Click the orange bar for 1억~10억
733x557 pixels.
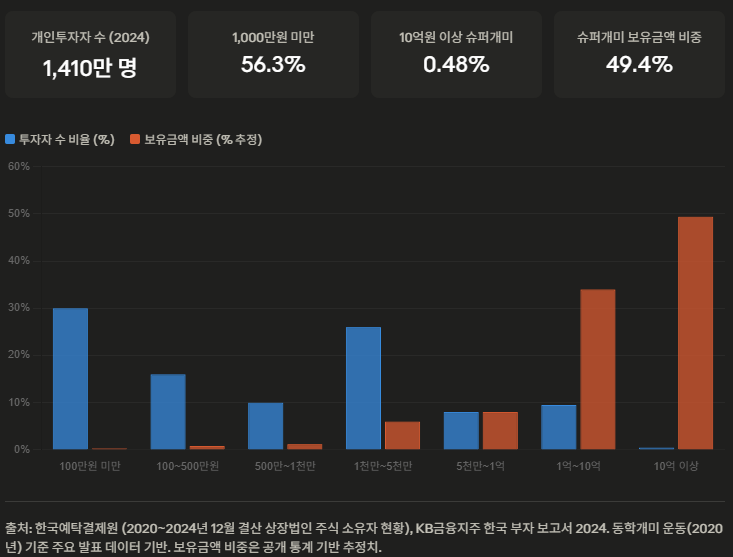point(598,369)
